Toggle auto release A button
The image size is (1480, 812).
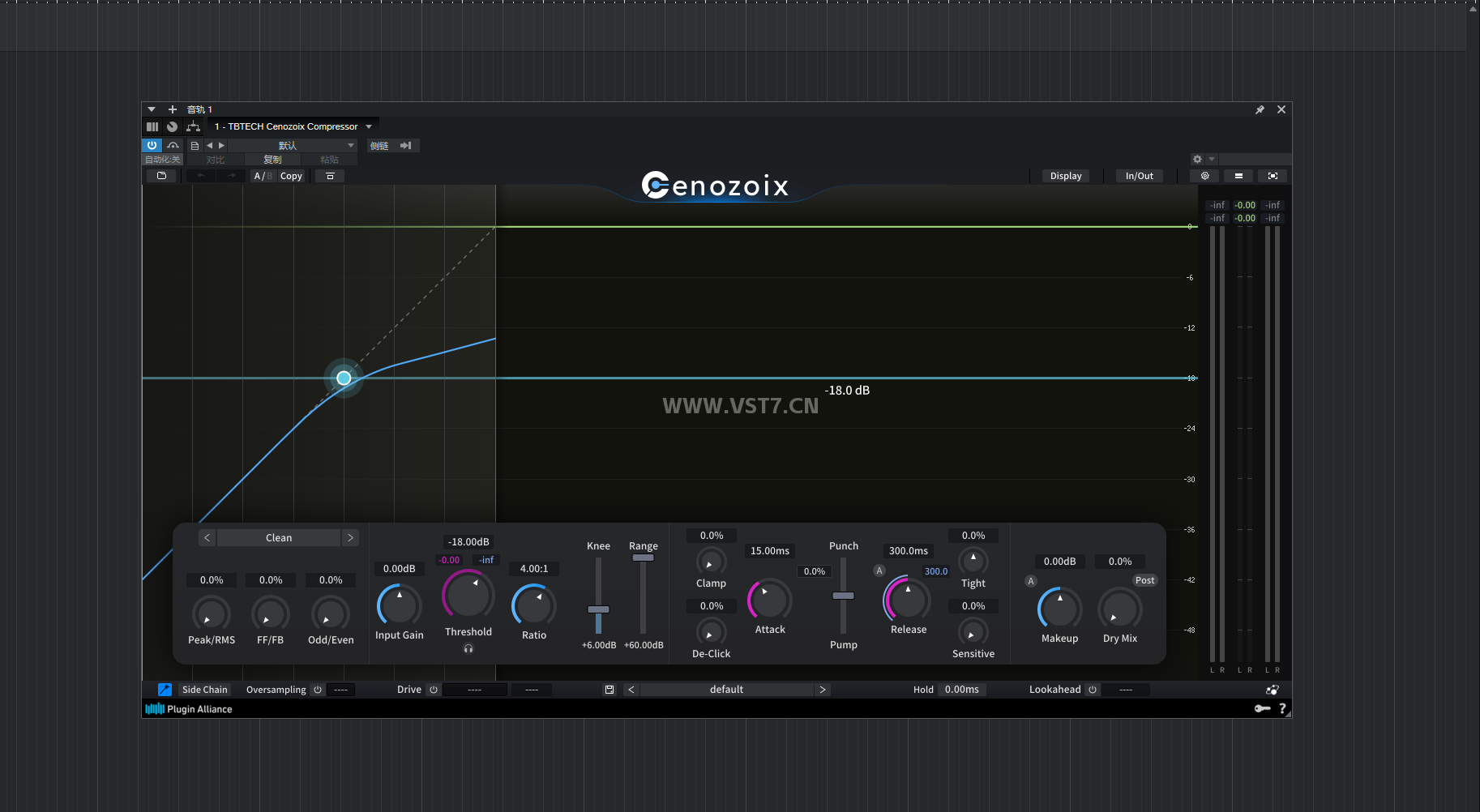879,571
